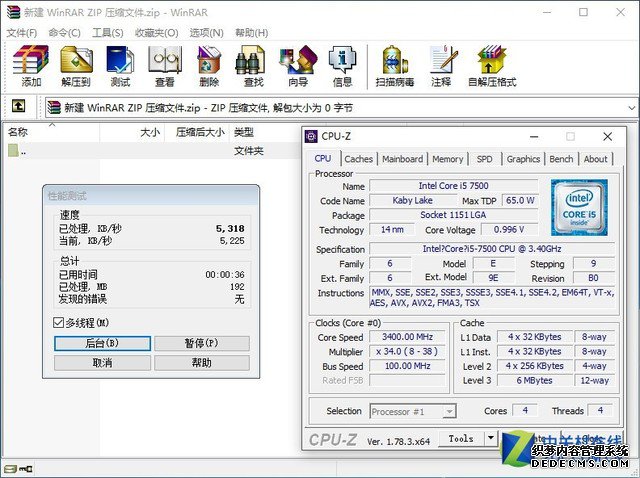The image size is (640, 478).
Task: Switch to the CPU-Z Graphics tab
Action: (x=523, y=159)
